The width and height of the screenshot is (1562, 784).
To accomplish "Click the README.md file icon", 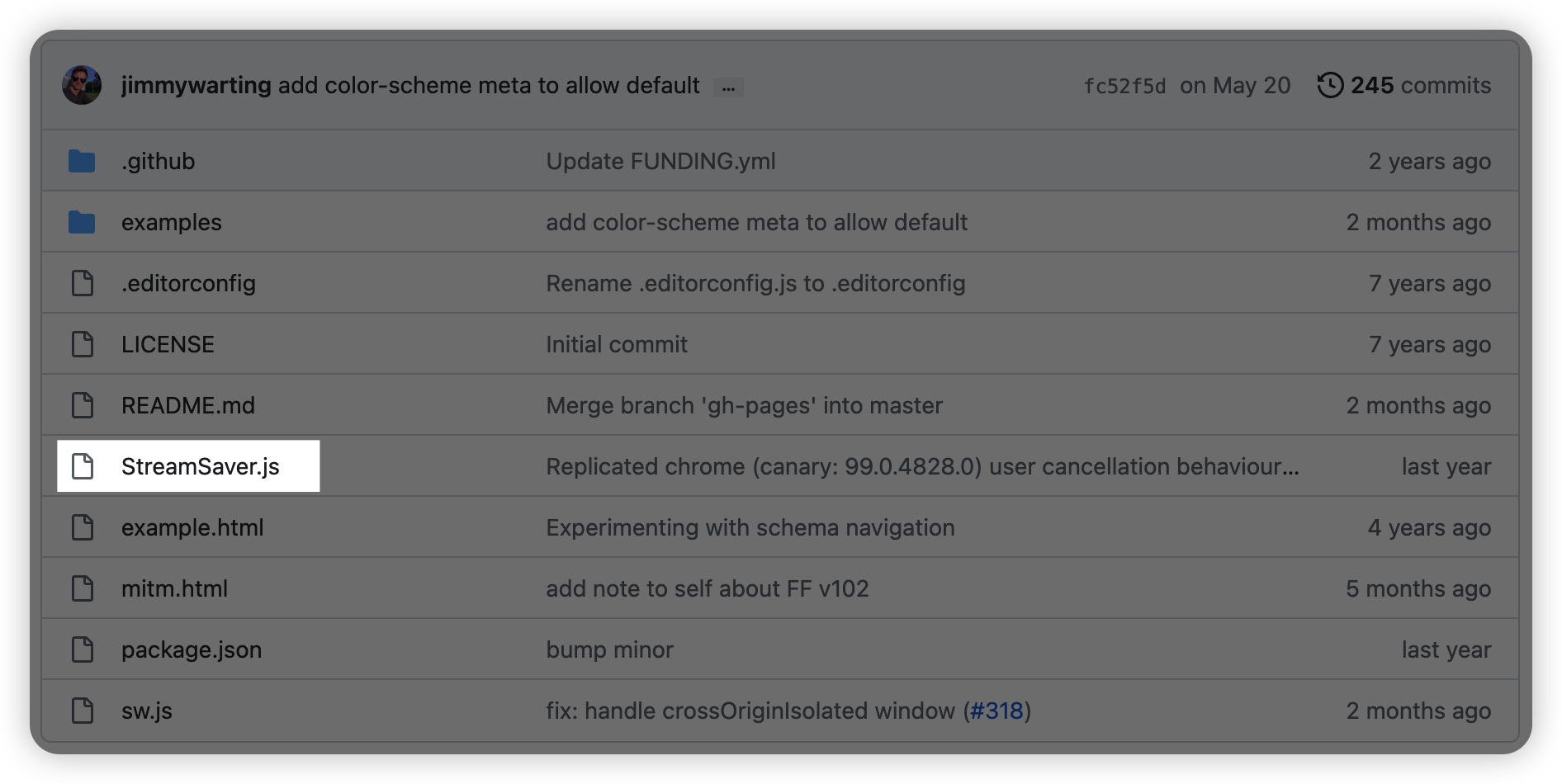I will 83,405.
